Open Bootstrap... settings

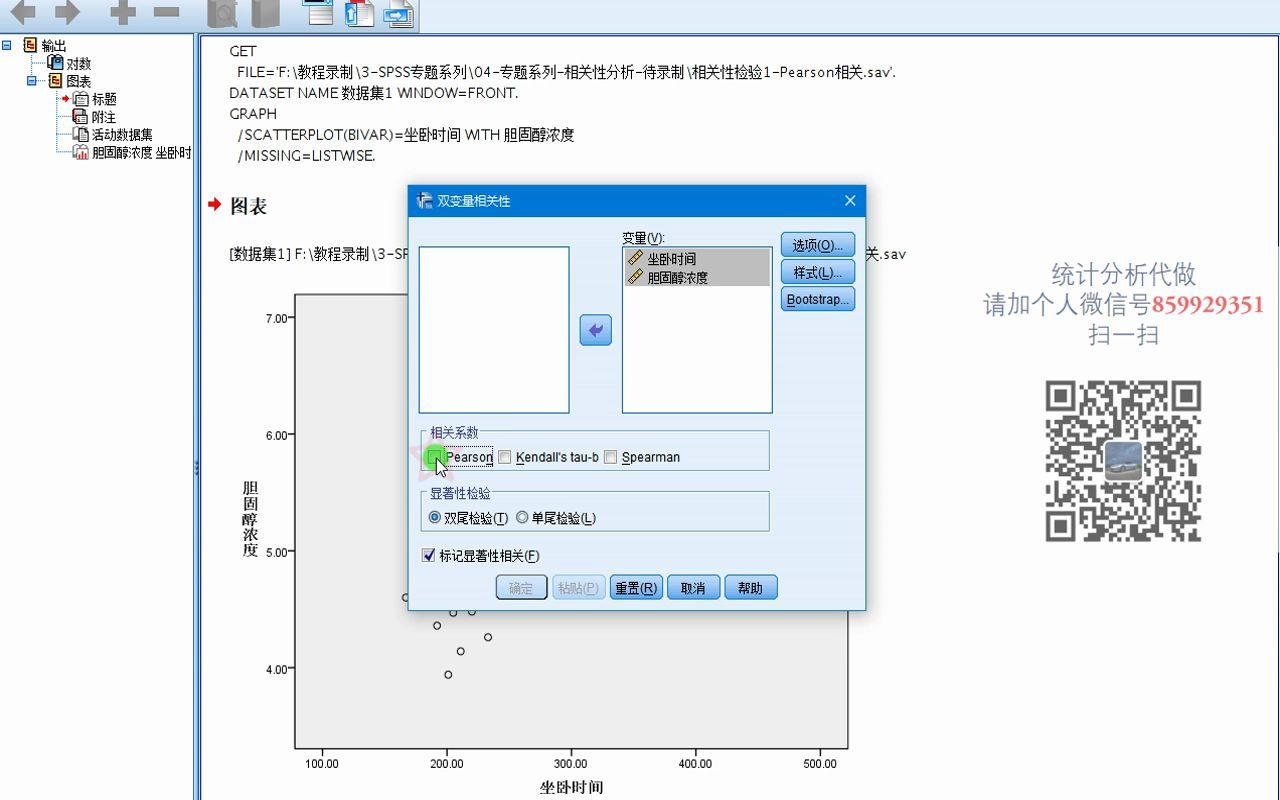[x=818, y=299]
